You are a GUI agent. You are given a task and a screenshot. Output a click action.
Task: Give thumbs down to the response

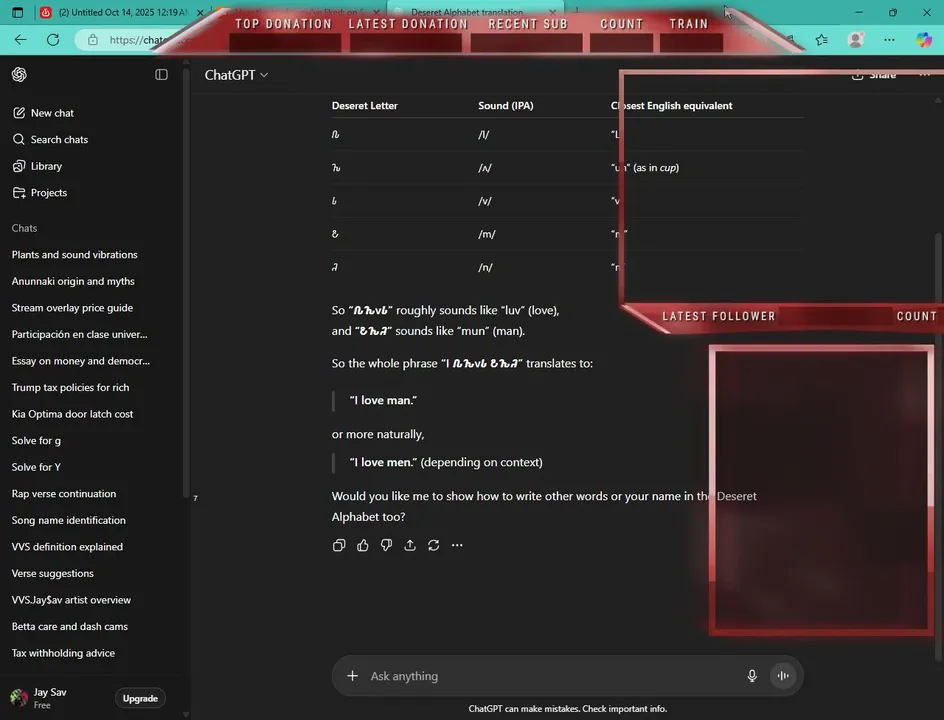(x=387, y=545)
